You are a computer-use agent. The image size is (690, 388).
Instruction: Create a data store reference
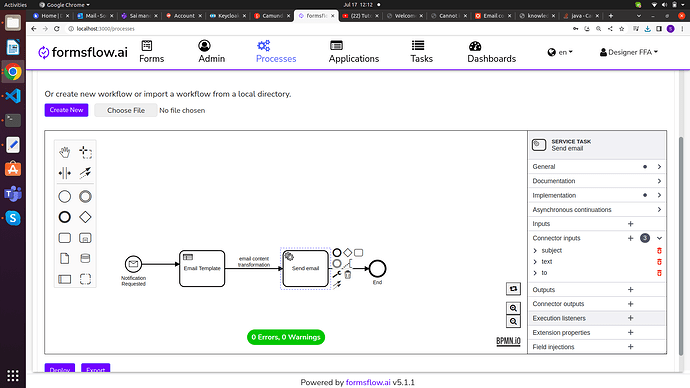click(x=85, y=258)
